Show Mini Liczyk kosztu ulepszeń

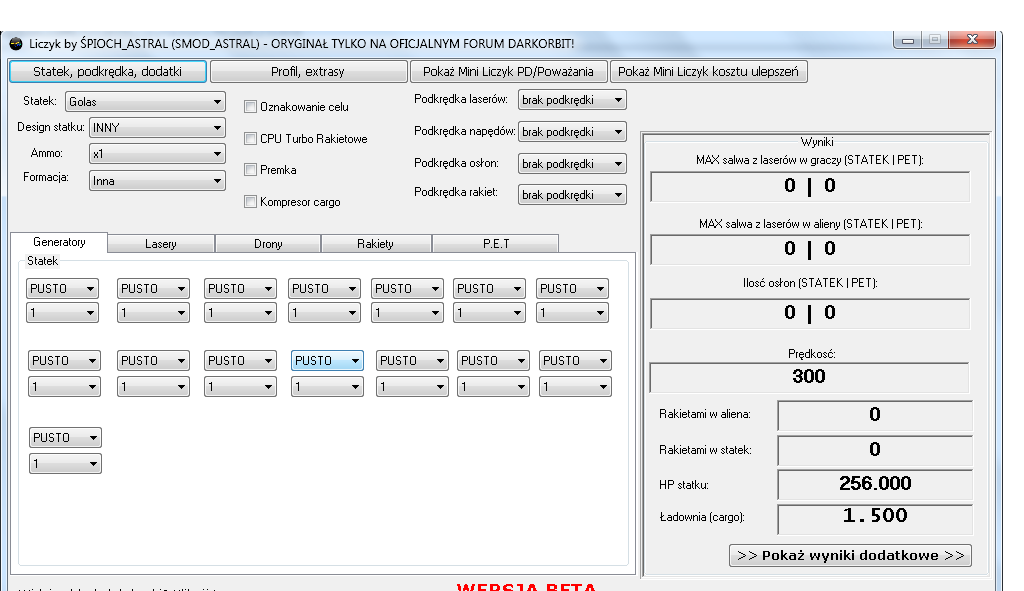click(x=708, y=71)
